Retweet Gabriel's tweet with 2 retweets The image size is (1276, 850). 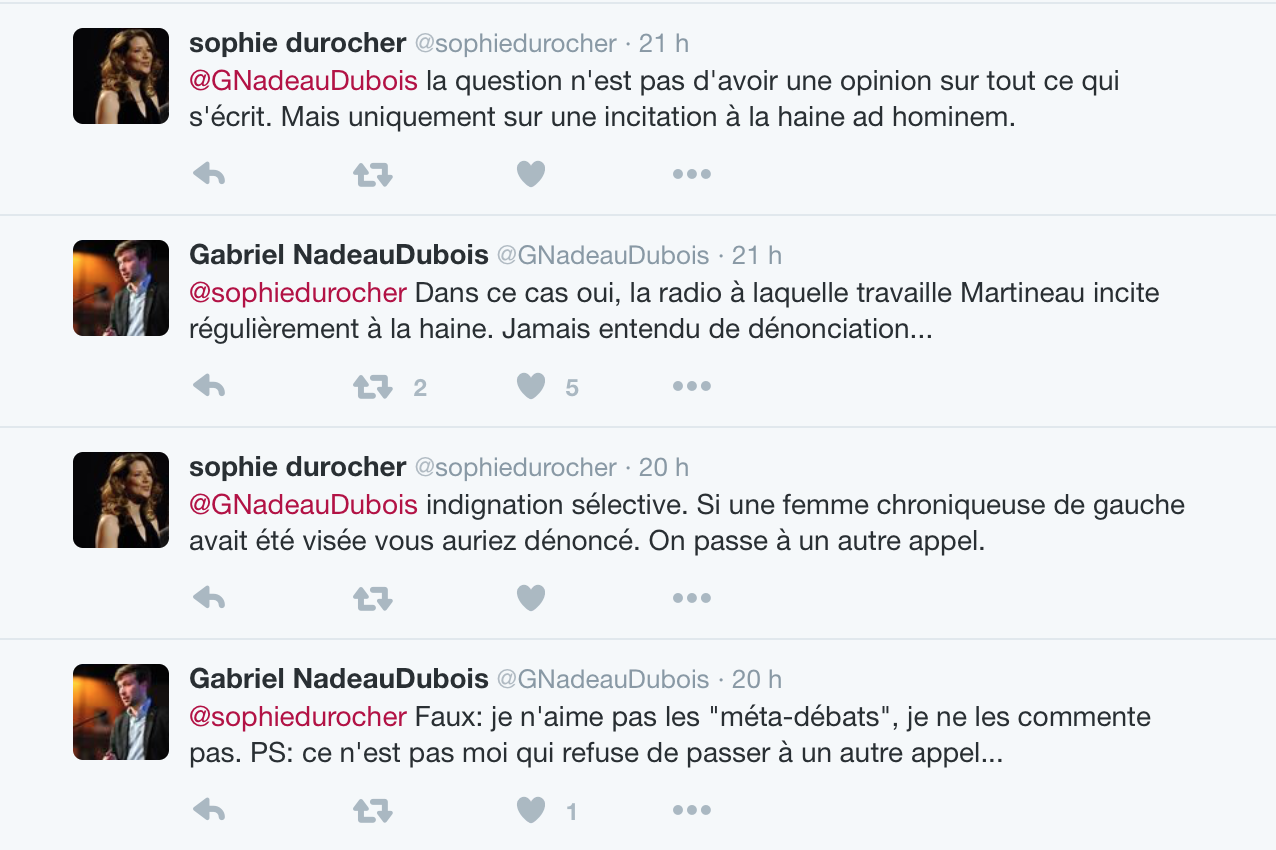click(x=373, y=387)
